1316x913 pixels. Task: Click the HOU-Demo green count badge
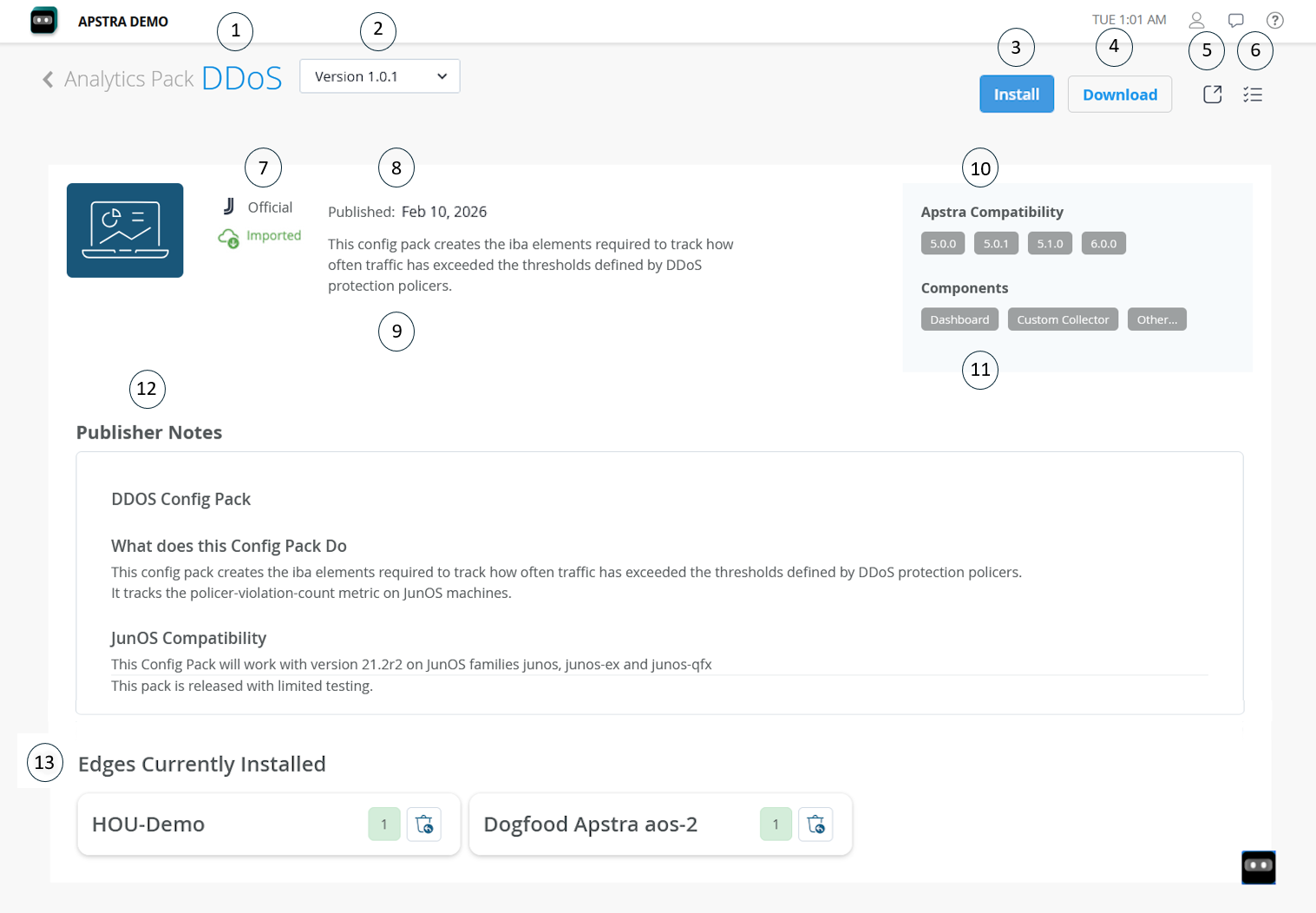pos(384,824)
